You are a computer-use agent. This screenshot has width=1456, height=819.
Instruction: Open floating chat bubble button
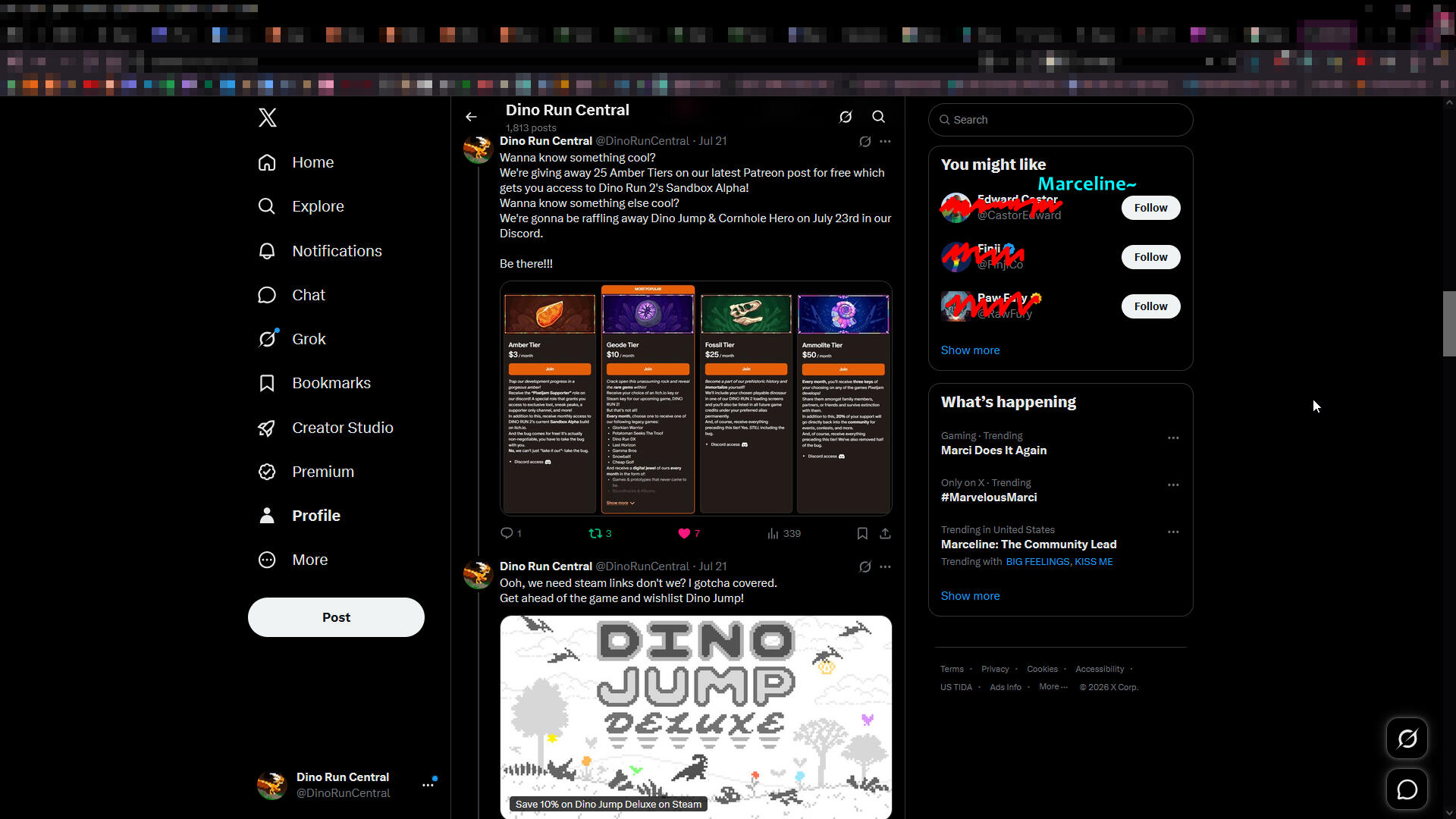click(x=1407, y=789)
